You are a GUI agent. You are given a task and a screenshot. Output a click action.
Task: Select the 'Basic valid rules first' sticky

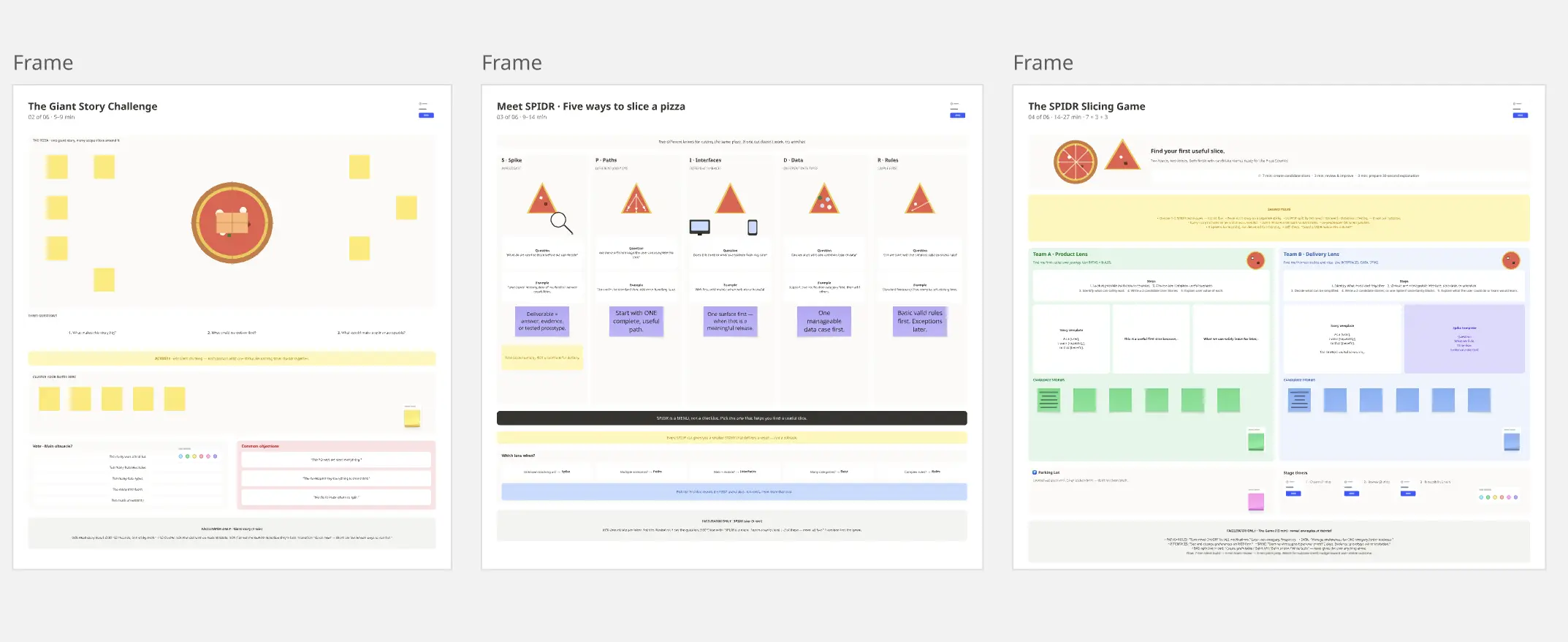coord(919,322)
